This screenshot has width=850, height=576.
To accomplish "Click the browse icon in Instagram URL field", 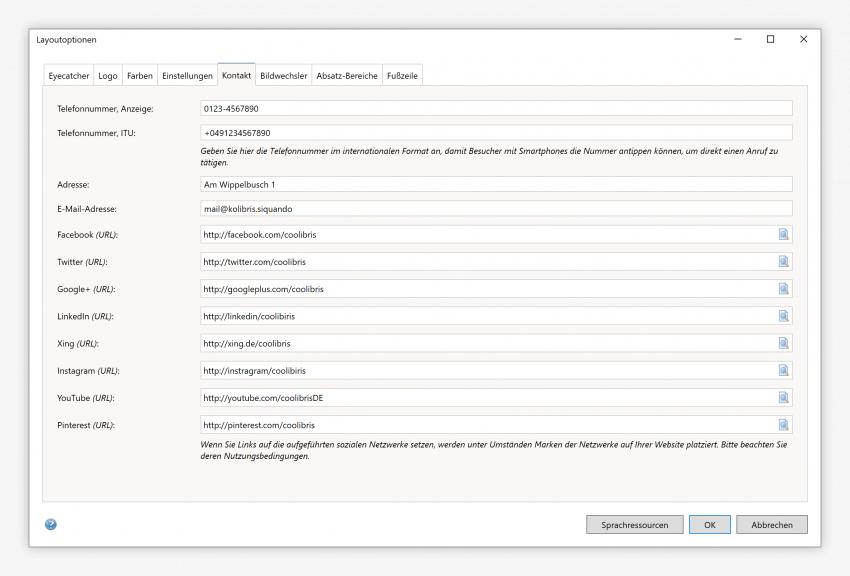I will [x=783, y=370].
